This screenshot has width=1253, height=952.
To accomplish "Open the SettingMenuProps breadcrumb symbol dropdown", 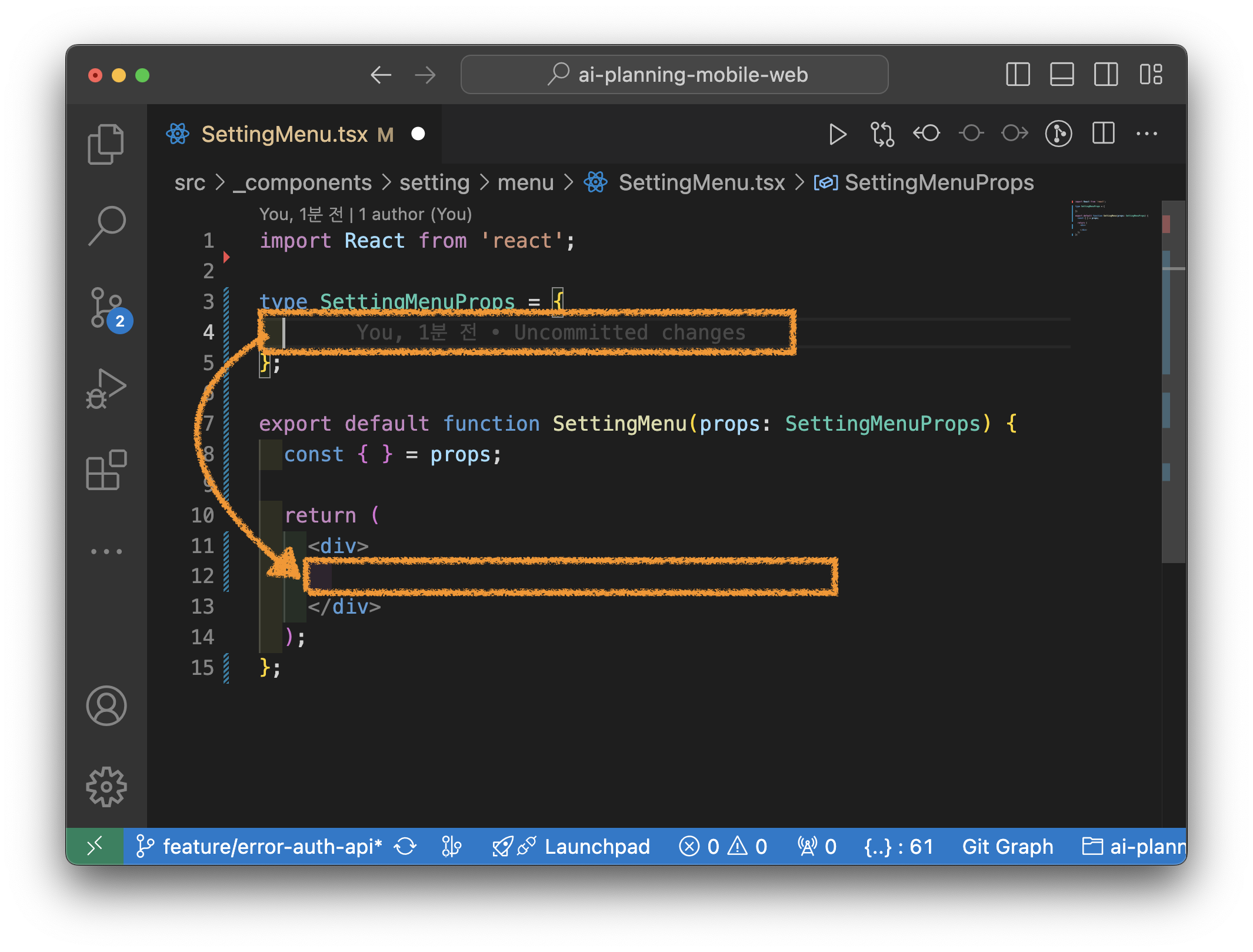I will [x=938, y=183].
